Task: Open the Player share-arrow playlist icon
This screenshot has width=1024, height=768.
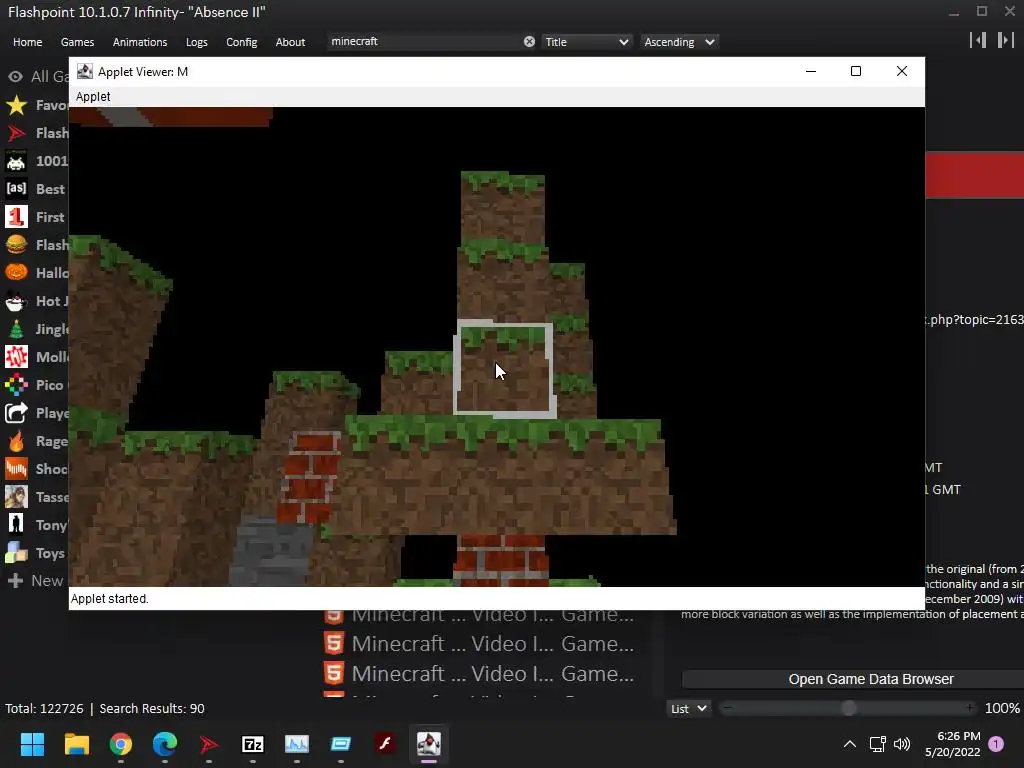Action: [16, 413]
